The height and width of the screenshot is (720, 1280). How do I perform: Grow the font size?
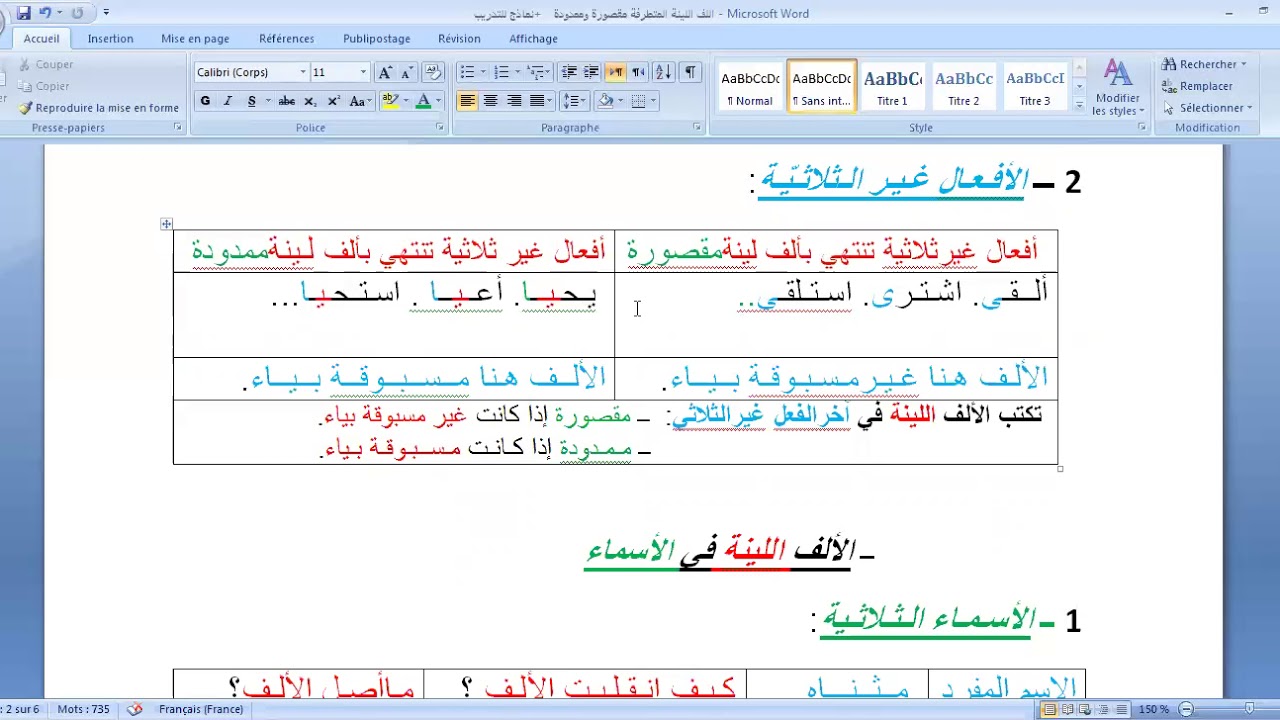pos(385,72)
